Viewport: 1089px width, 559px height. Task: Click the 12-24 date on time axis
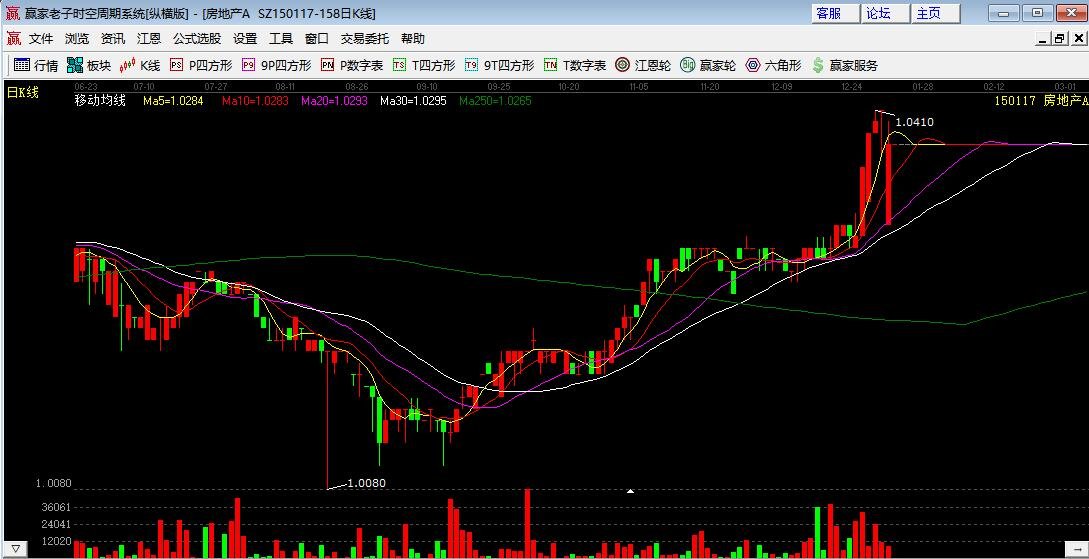click(851, 87)
